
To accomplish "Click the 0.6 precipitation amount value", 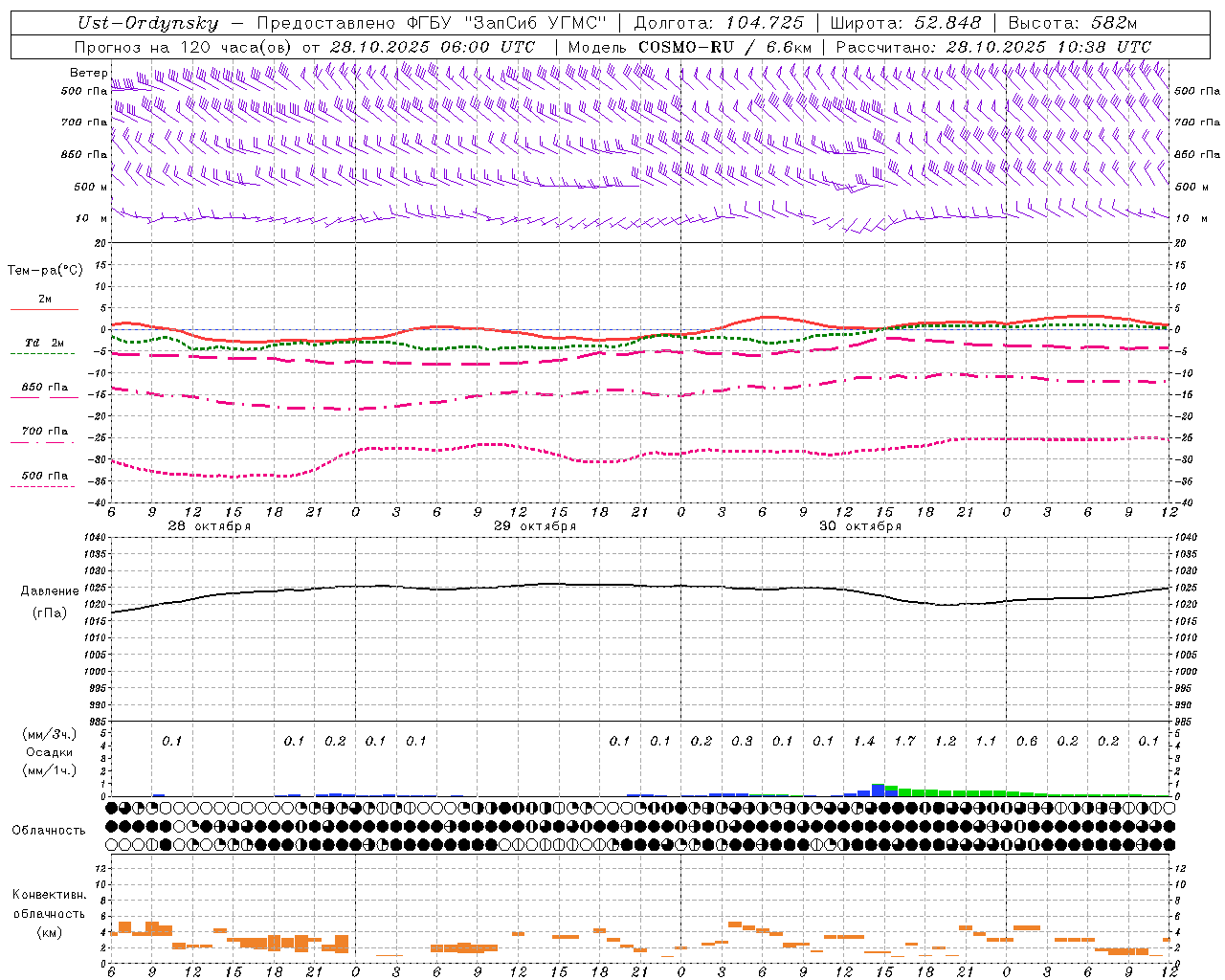I will pyautogui.click(x=1027, y=741).
